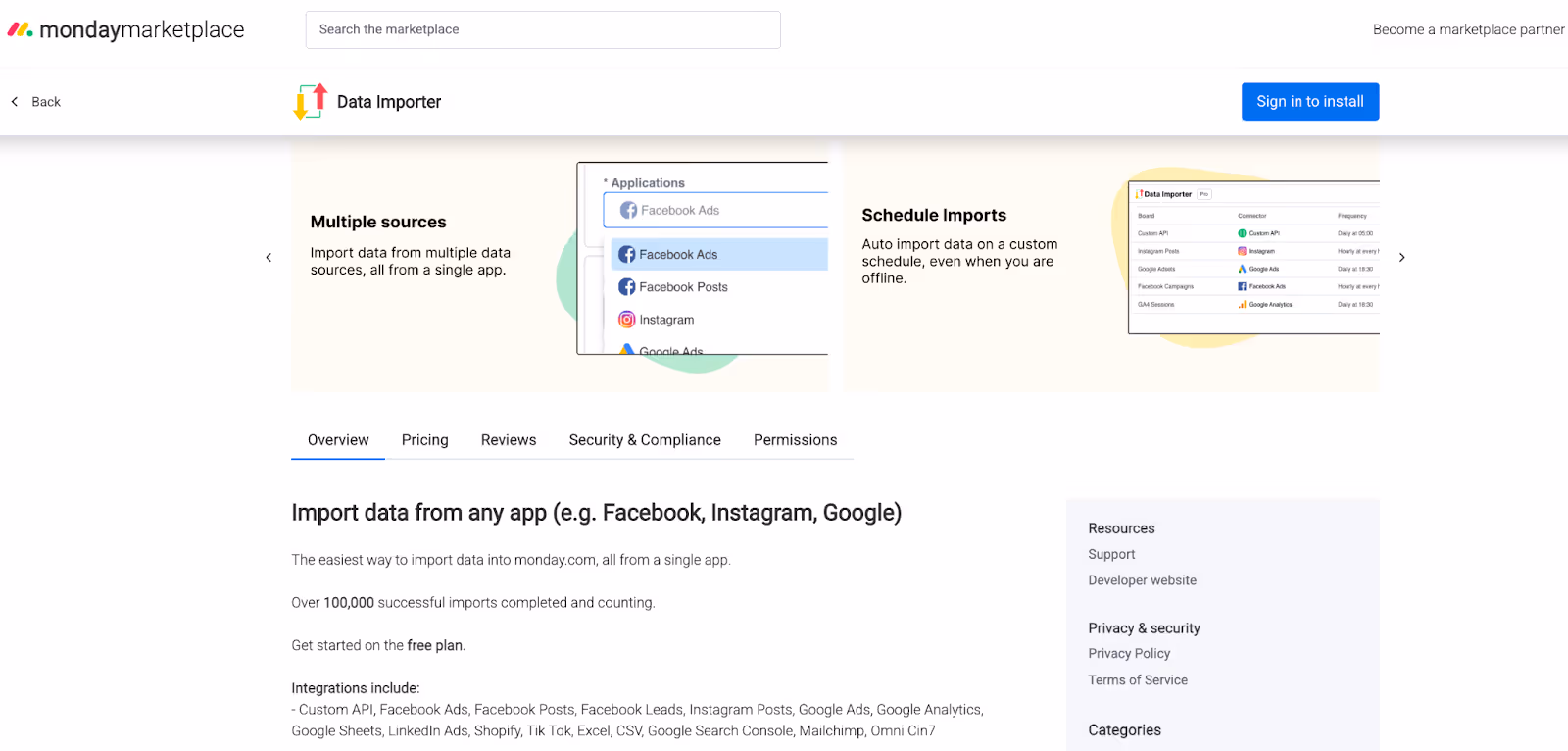Click the Privacy & security heading
The height and width of the screenshot is (751, 1568).
(x=1144, y=628)
